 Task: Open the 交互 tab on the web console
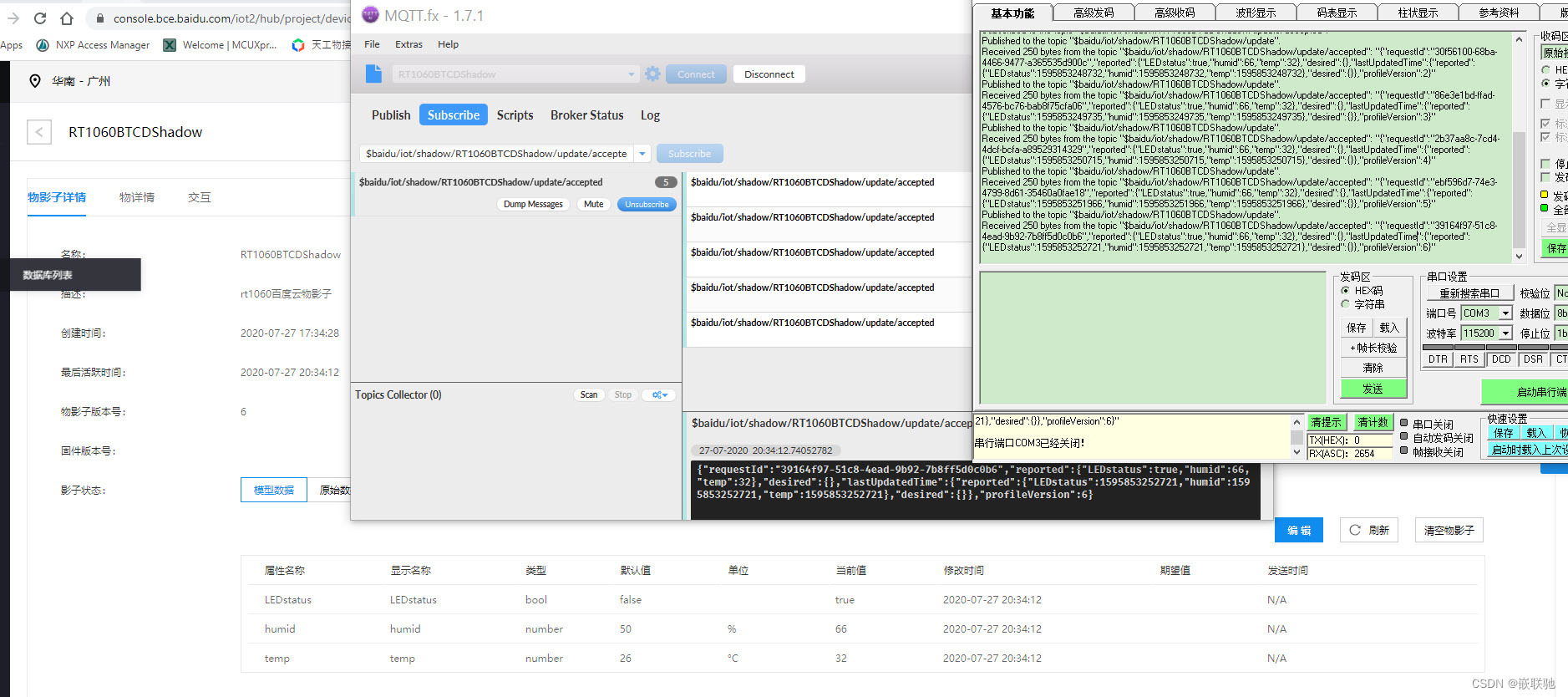click(x=200, y=197)
